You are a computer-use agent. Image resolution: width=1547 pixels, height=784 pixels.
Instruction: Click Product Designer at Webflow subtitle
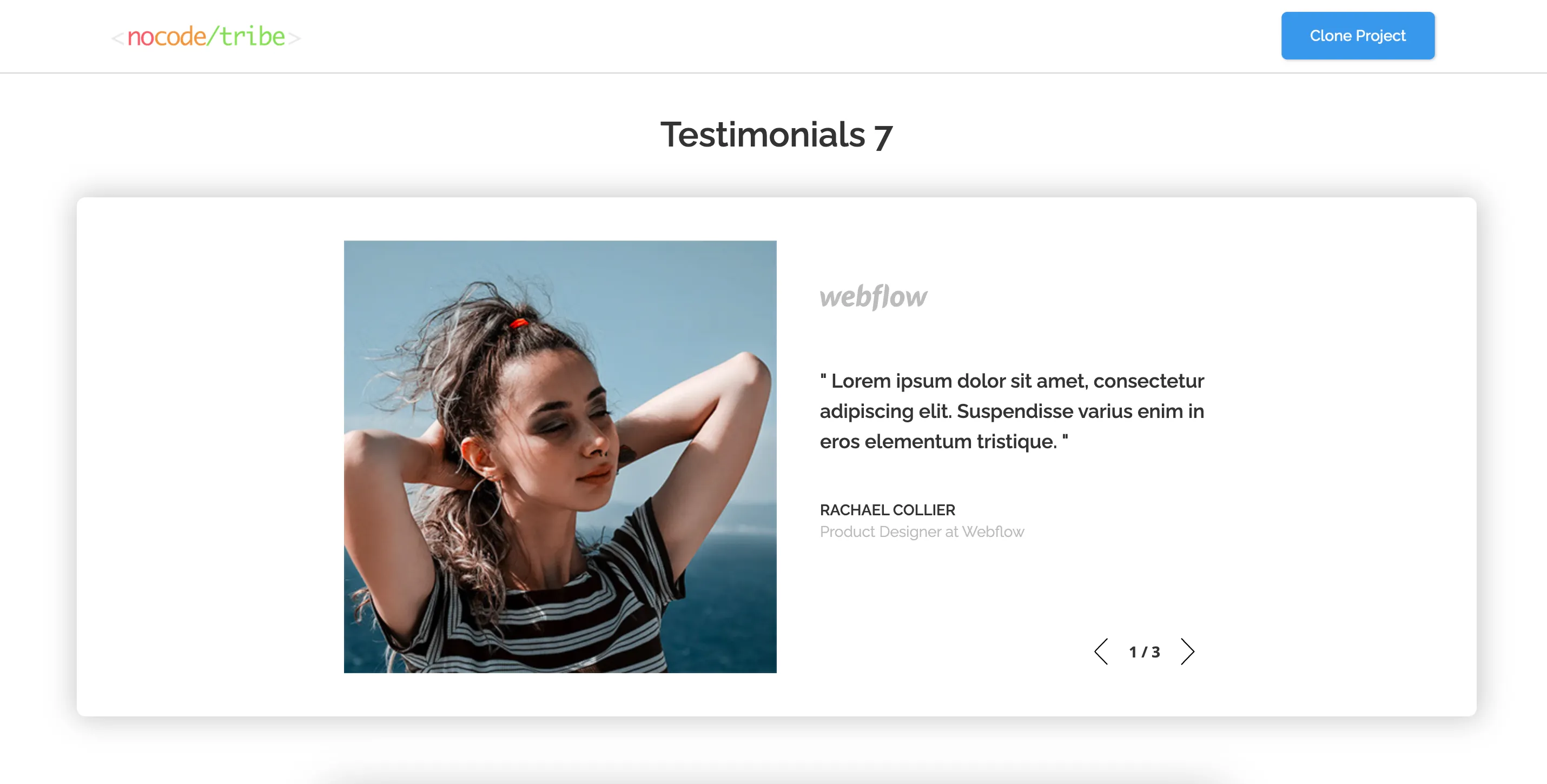tap(922, 532)
